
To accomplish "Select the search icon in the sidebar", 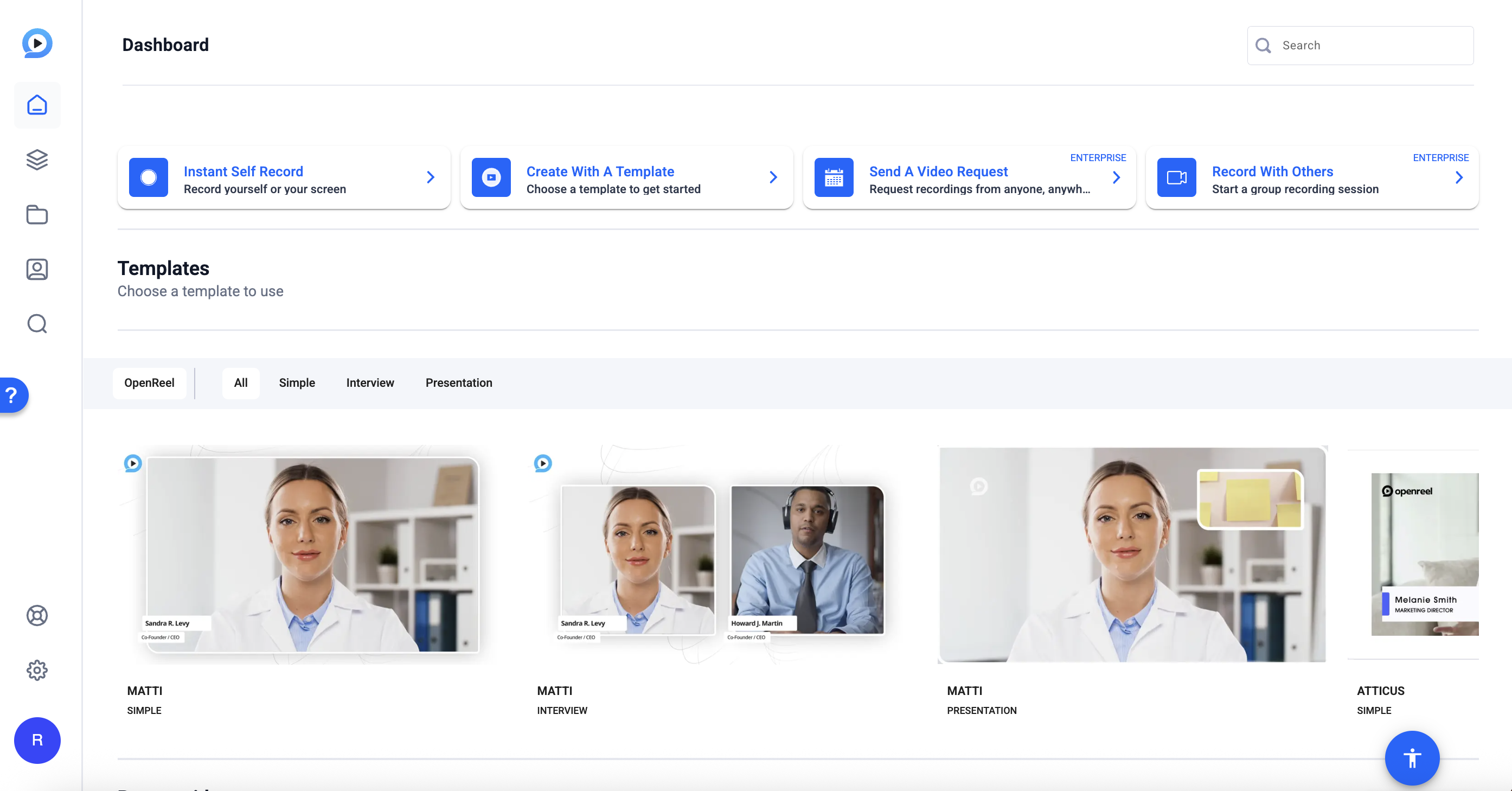I will pos(37,323).
